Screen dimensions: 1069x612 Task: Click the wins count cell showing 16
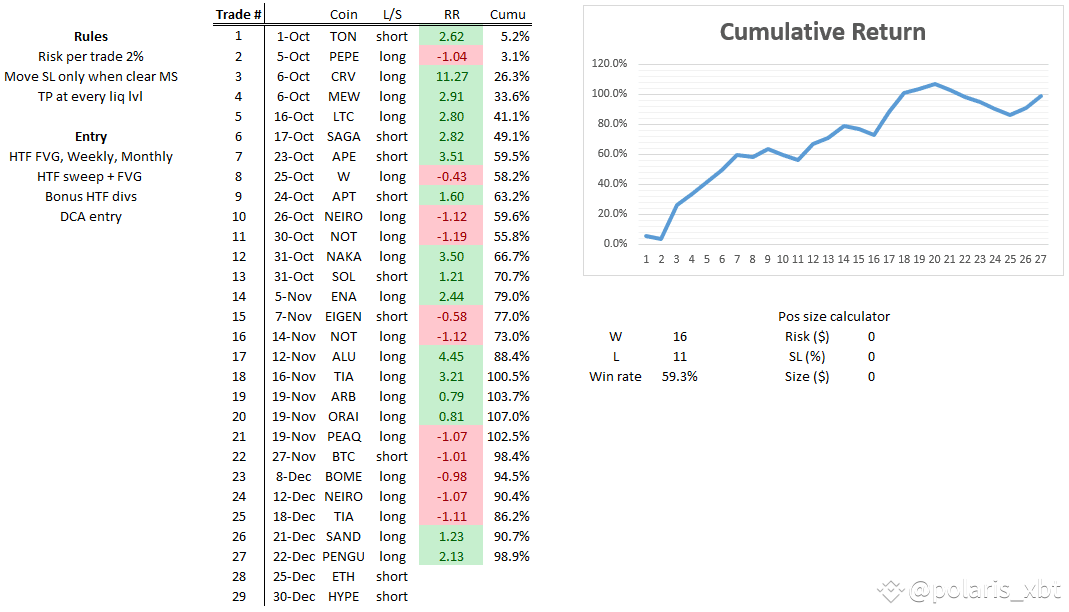(x=680, y=337)
